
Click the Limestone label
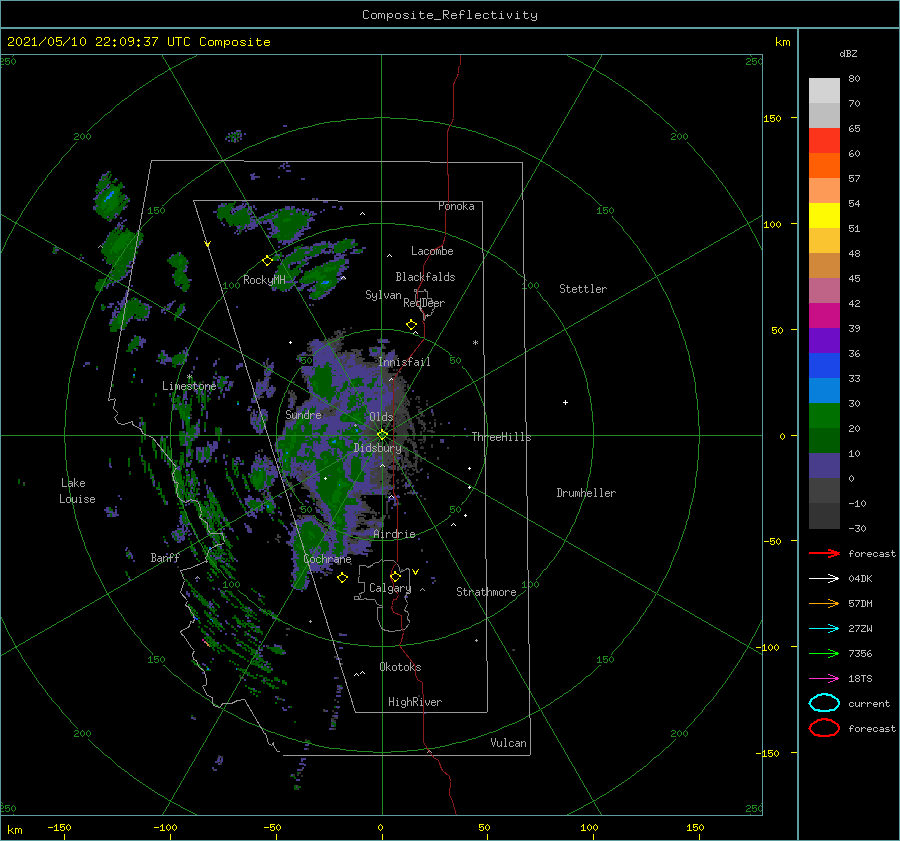coord(189,386)
